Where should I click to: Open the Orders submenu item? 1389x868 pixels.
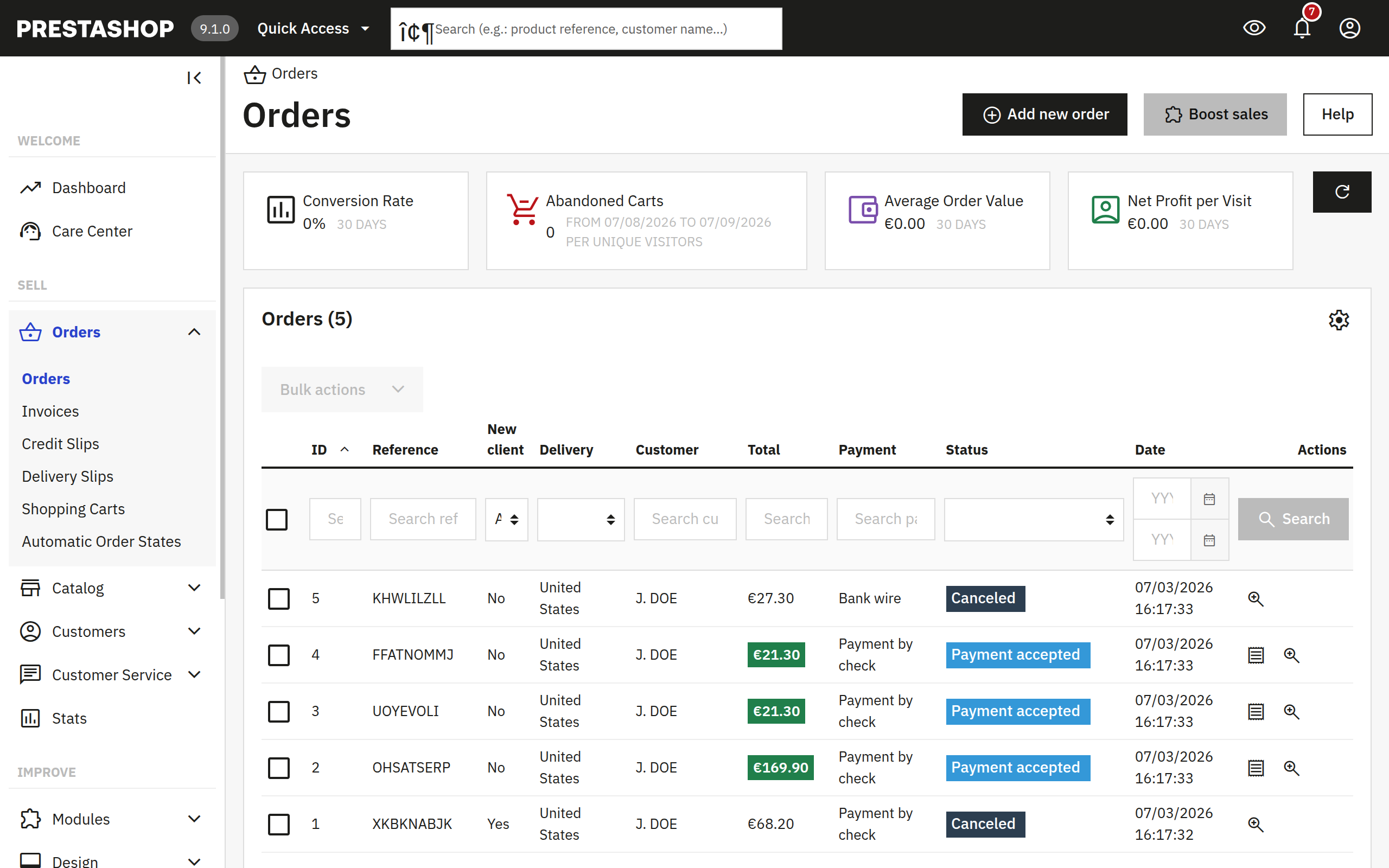[46, 379]
